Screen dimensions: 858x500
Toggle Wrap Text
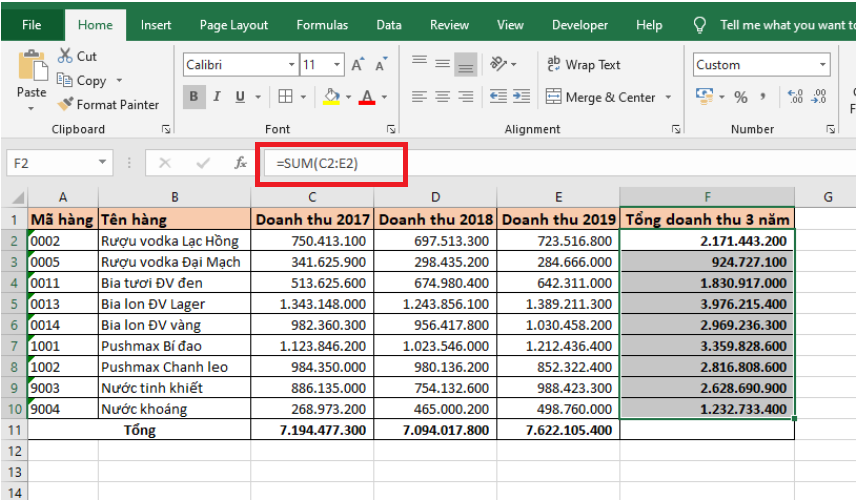pos(583,65)
